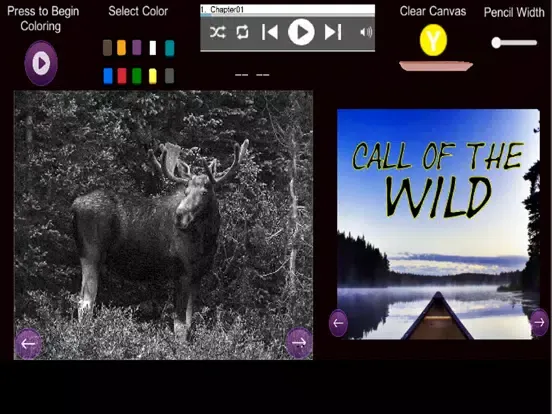Select the white color swatch
Viewport: 552px width, 414px height.
pos(153,48)
